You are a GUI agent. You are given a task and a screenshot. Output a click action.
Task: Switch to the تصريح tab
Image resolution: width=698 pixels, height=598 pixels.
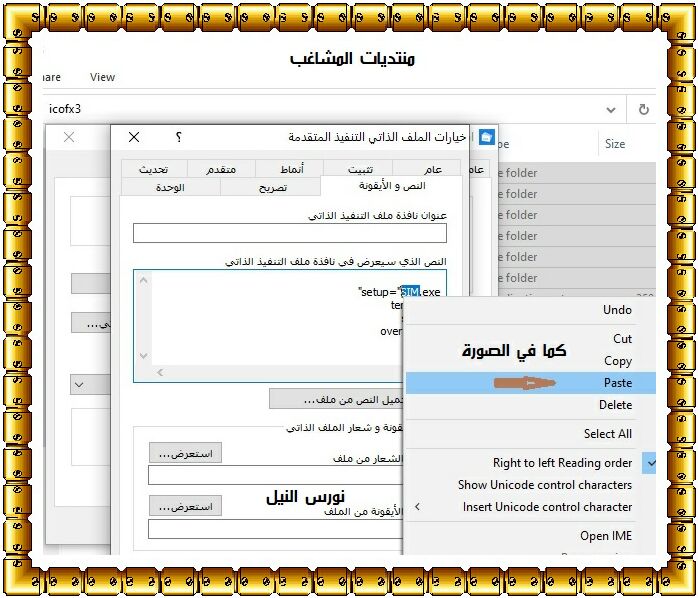pos(269,187)
